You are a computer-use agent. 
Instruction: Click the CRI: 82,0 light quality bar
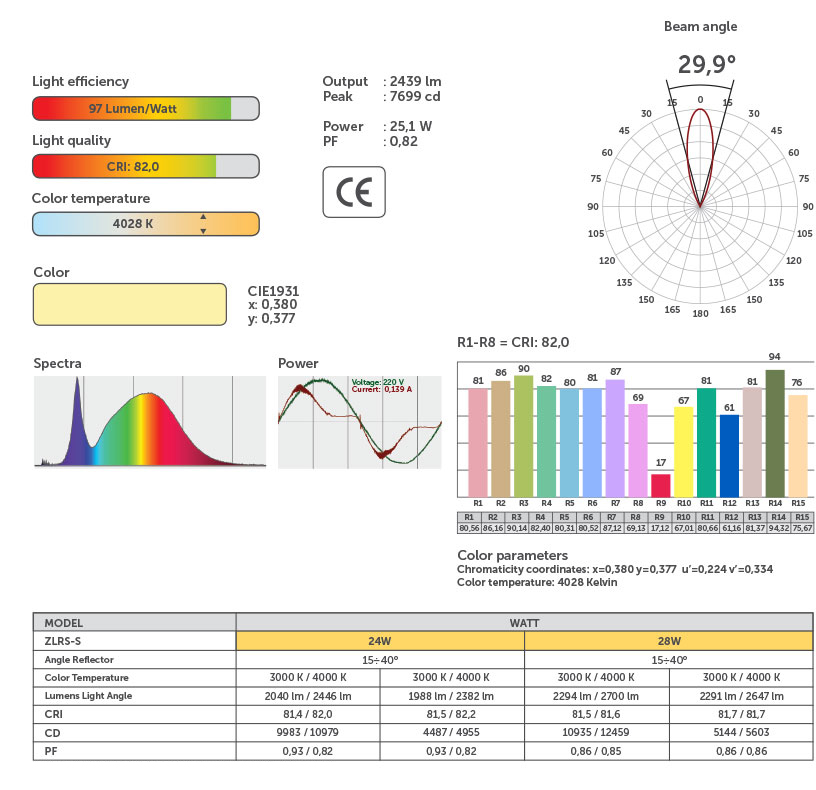[146, 166]
